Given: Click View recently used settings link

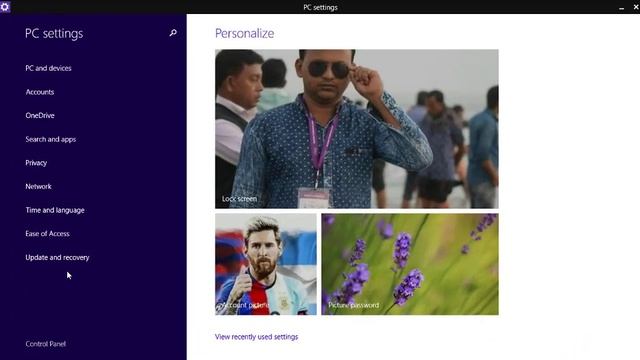Looking at the screenshot, I should (x=256, y=337).
